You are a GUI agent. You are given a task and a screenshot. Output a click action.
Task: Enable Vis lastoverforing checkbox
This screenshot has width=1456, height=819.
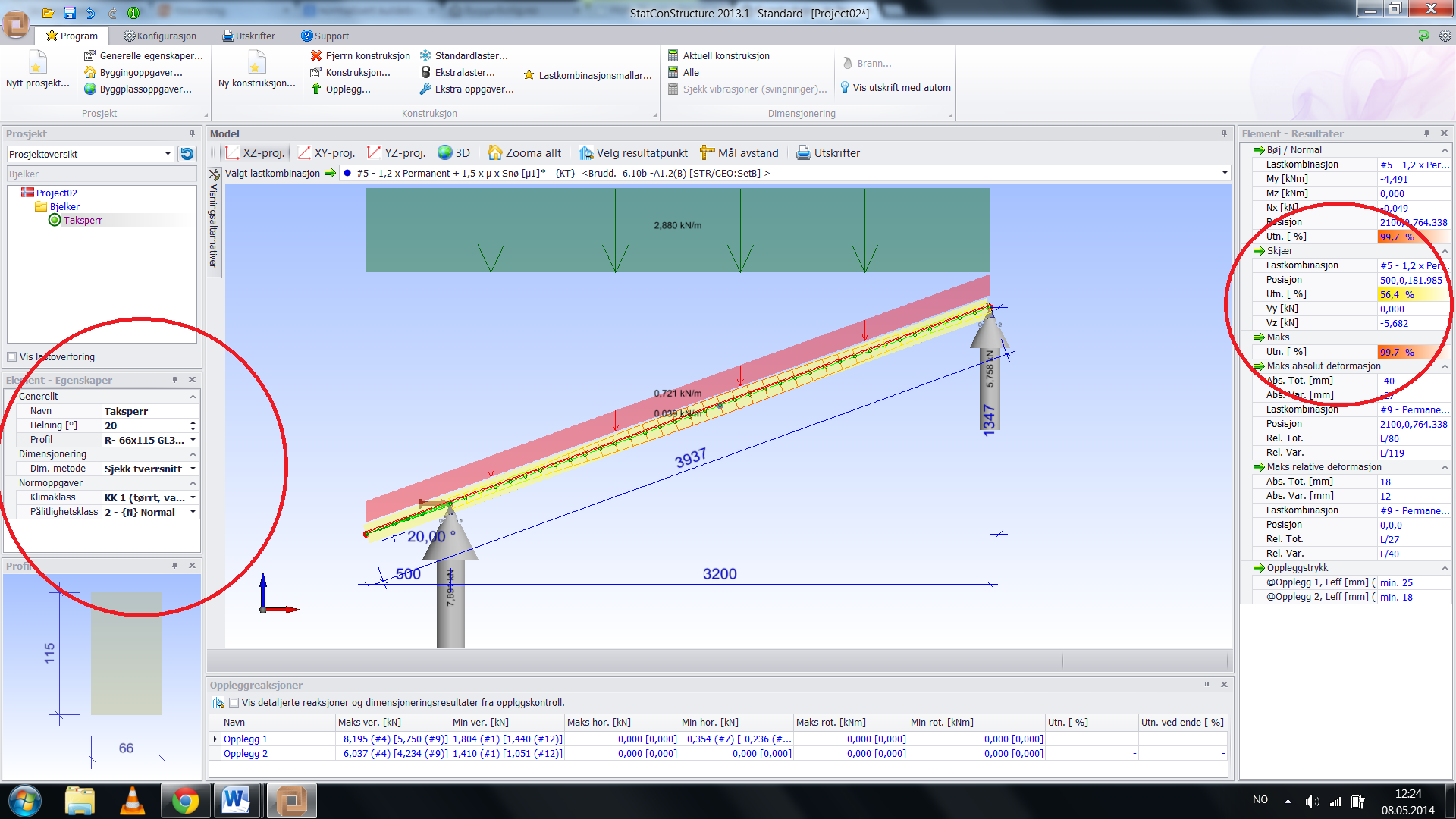click(x=12, y=357)
